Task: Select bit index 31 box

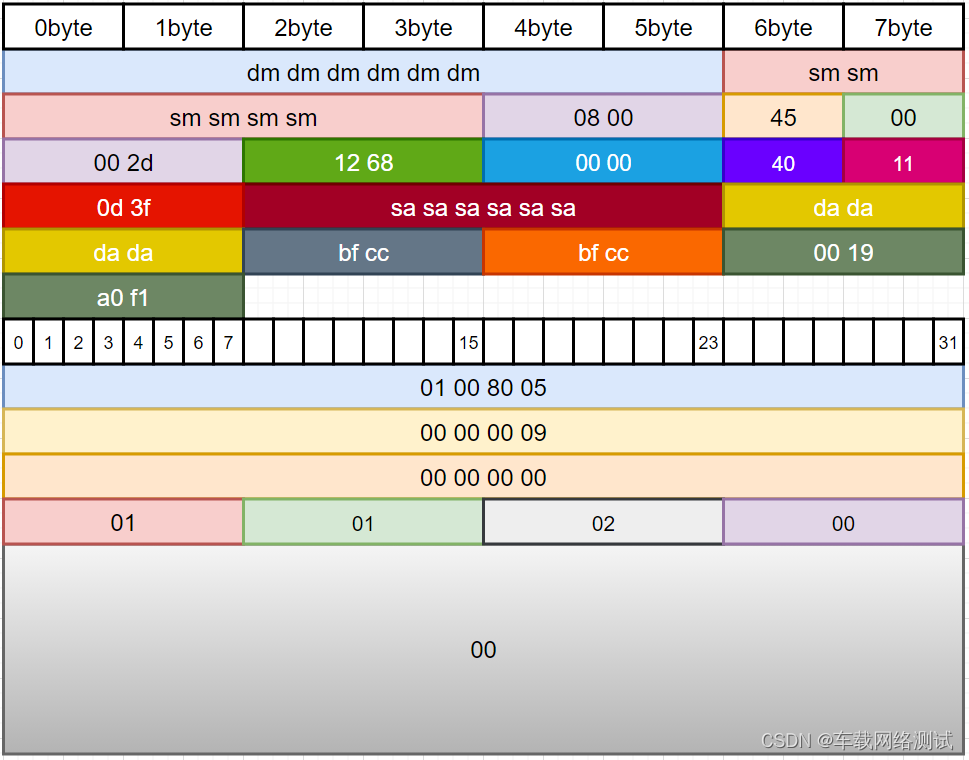Action: (948, 342)
